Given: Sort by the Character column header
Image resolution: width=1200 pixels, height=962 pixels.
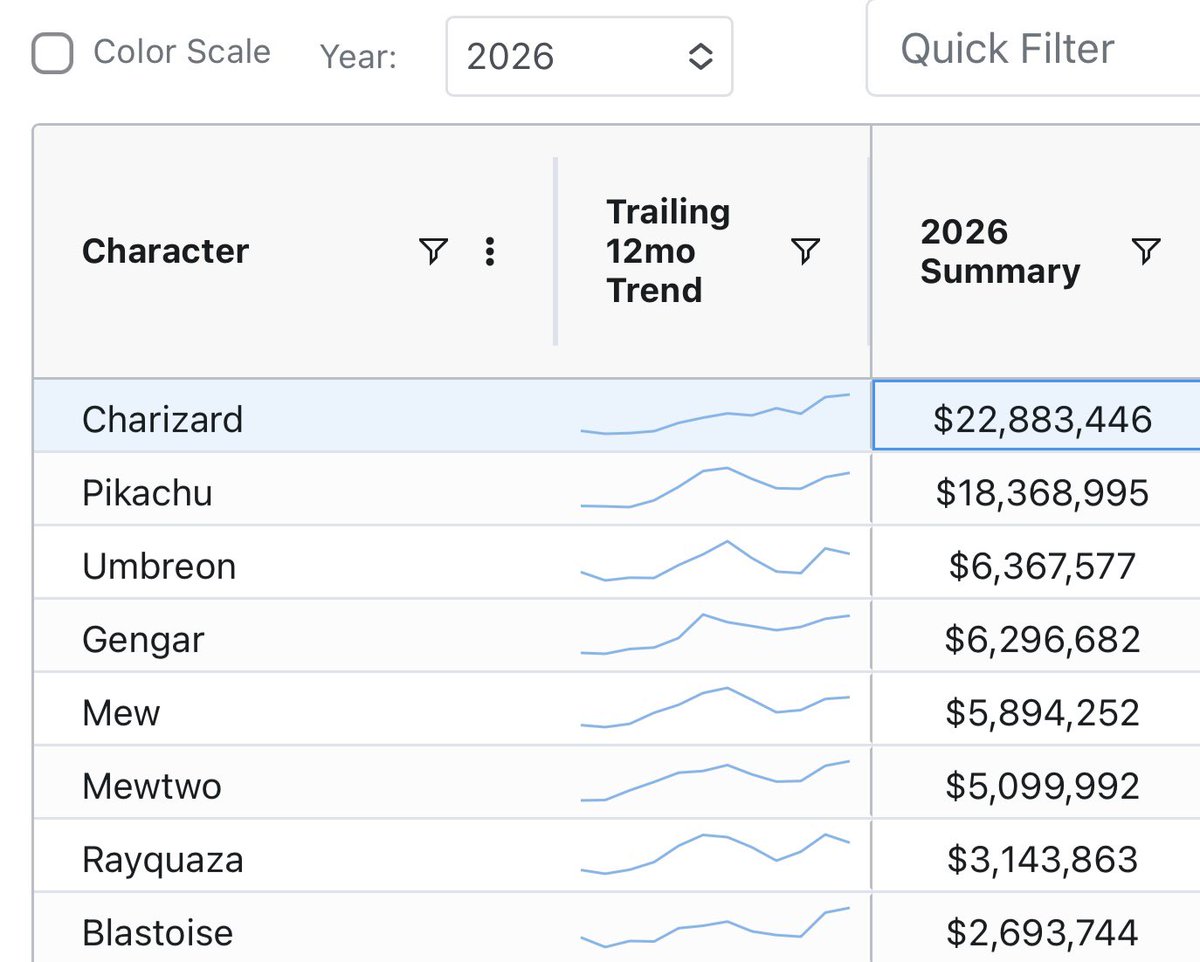Looking at the screenshot, I should click(165, 251).
